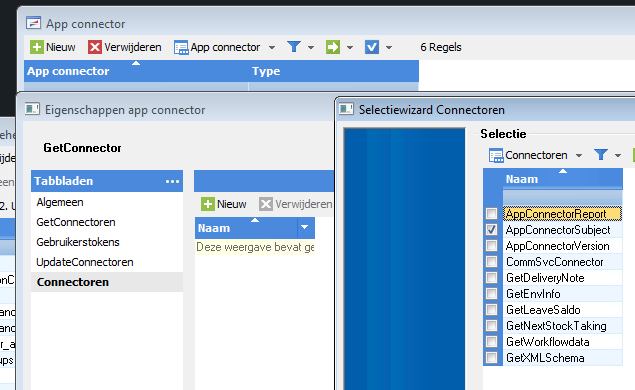The height and width of the screenshot is (390, 635).
Task: Open dropdown arrow next to App connector view
Action: tap(272, 48)
